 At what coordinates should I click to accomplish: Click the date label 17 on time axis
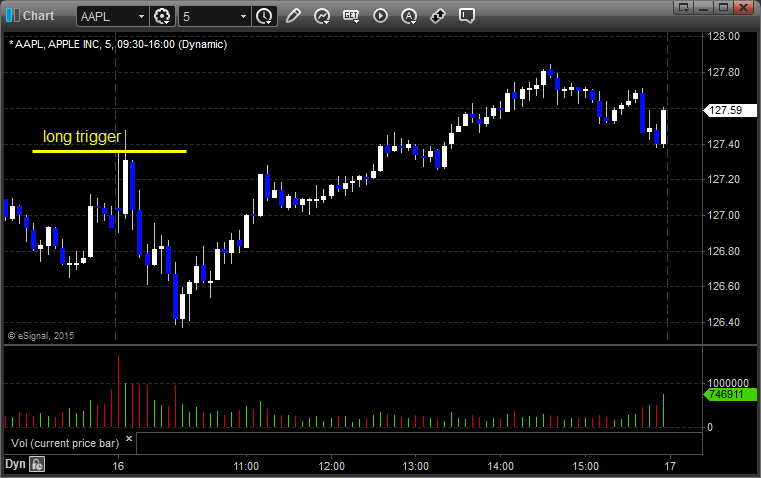pos(670,466)
